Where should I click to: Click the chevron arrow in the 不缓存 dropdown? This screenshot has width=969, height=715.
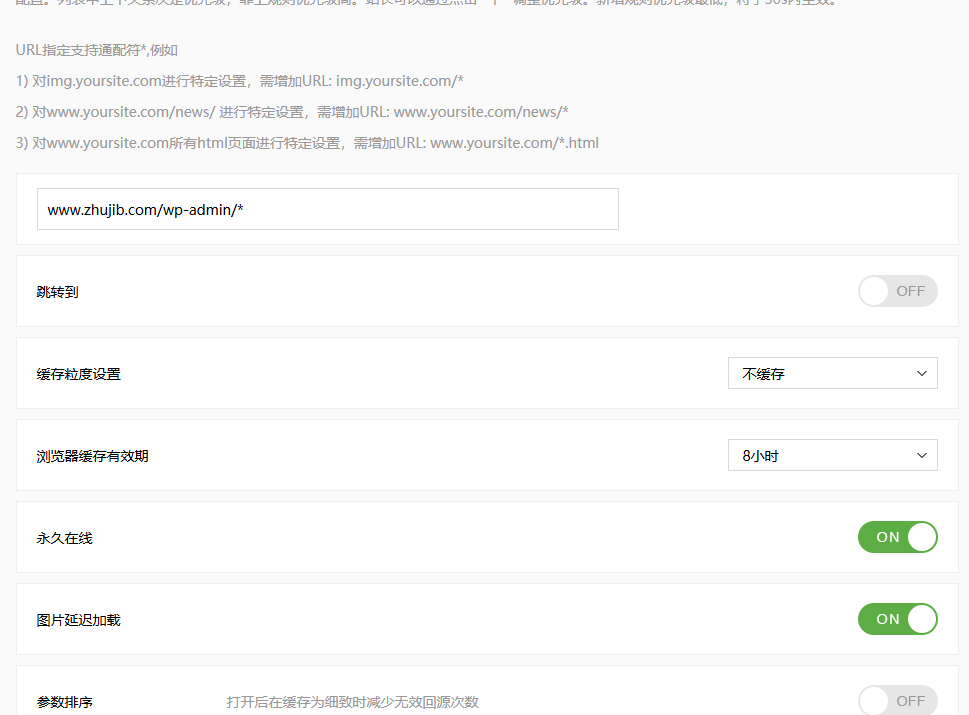pos(921,373)
